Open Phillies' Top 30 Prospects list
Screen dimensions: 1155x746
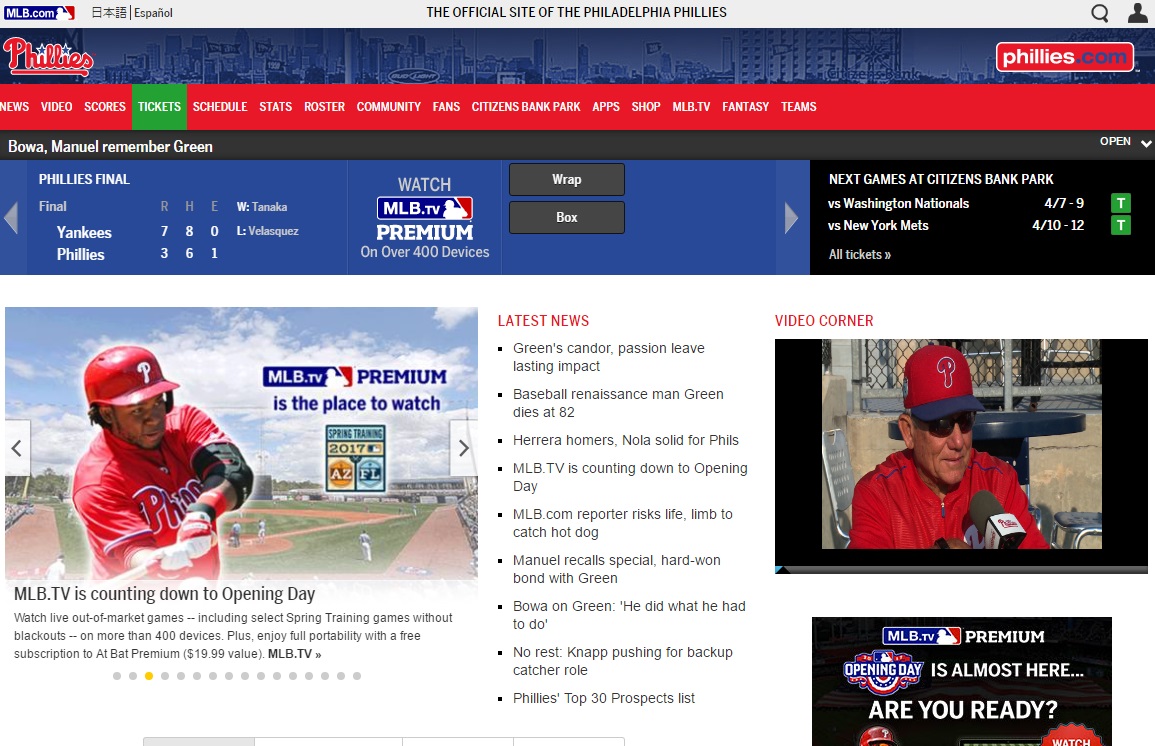point(603,698)
